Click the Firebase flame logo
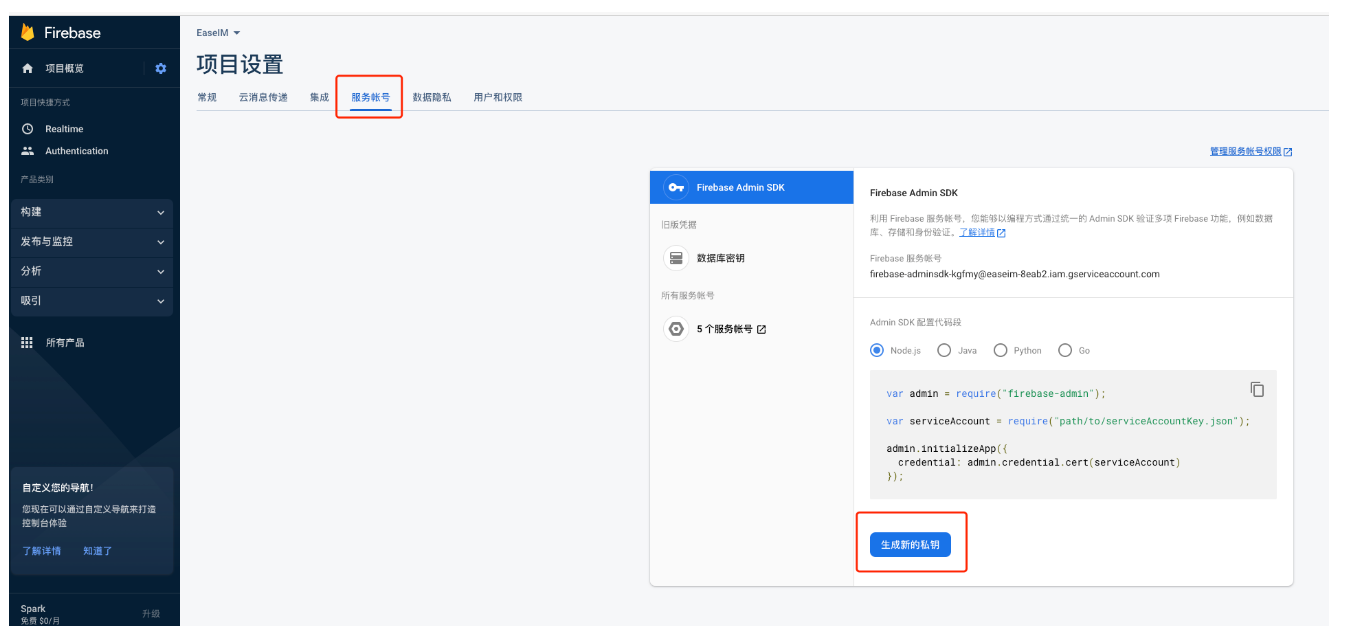The height and width of the screenshot is (626, 1355). coord(28,33)
